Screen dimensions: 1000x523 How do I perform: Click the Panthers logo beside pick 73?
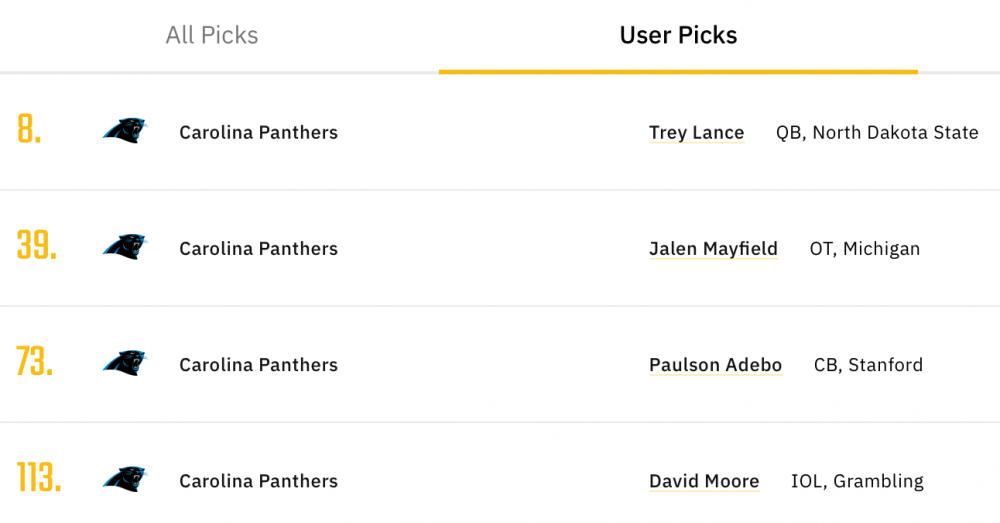124,363
